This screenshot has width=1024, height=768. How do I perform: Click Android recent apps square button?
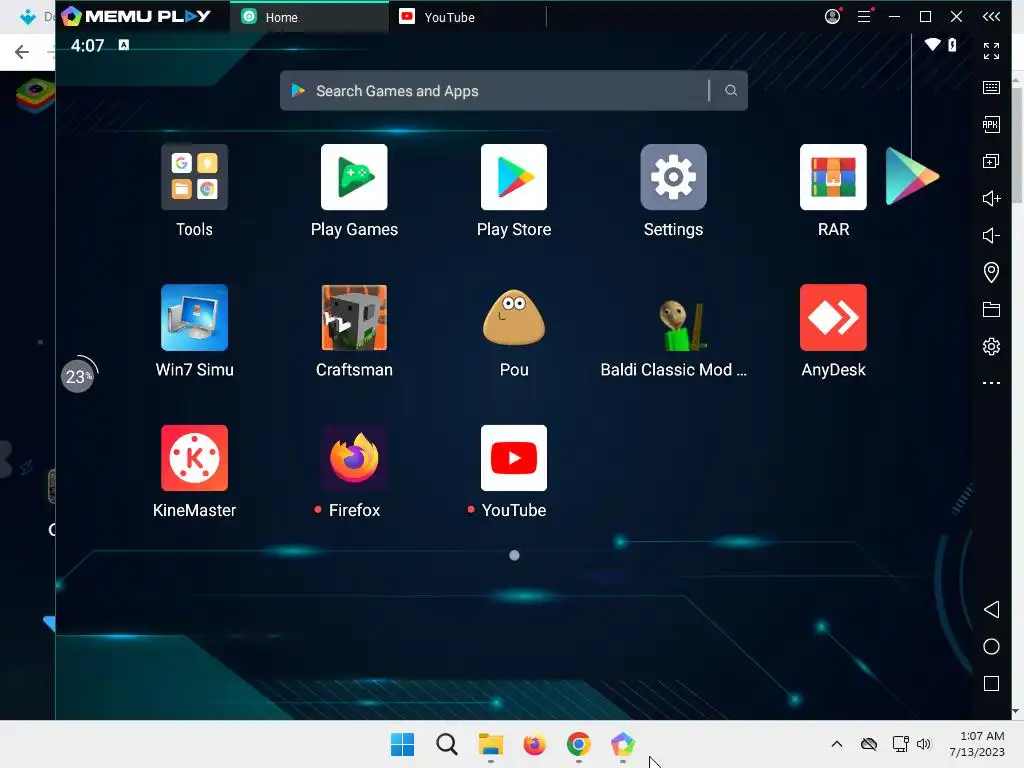click(x=991, y=684)
